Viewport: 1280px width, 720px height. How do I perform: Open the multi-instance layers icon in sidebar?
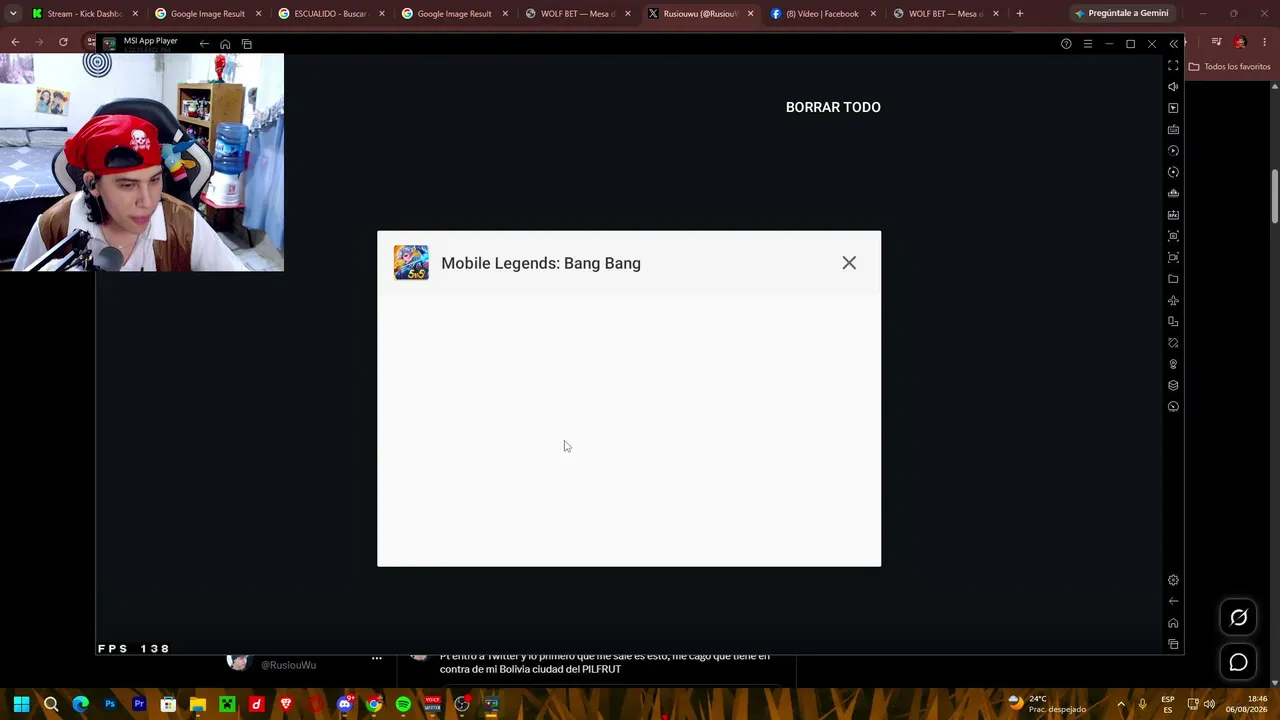pyautogui.click(x=1173, y=385)
